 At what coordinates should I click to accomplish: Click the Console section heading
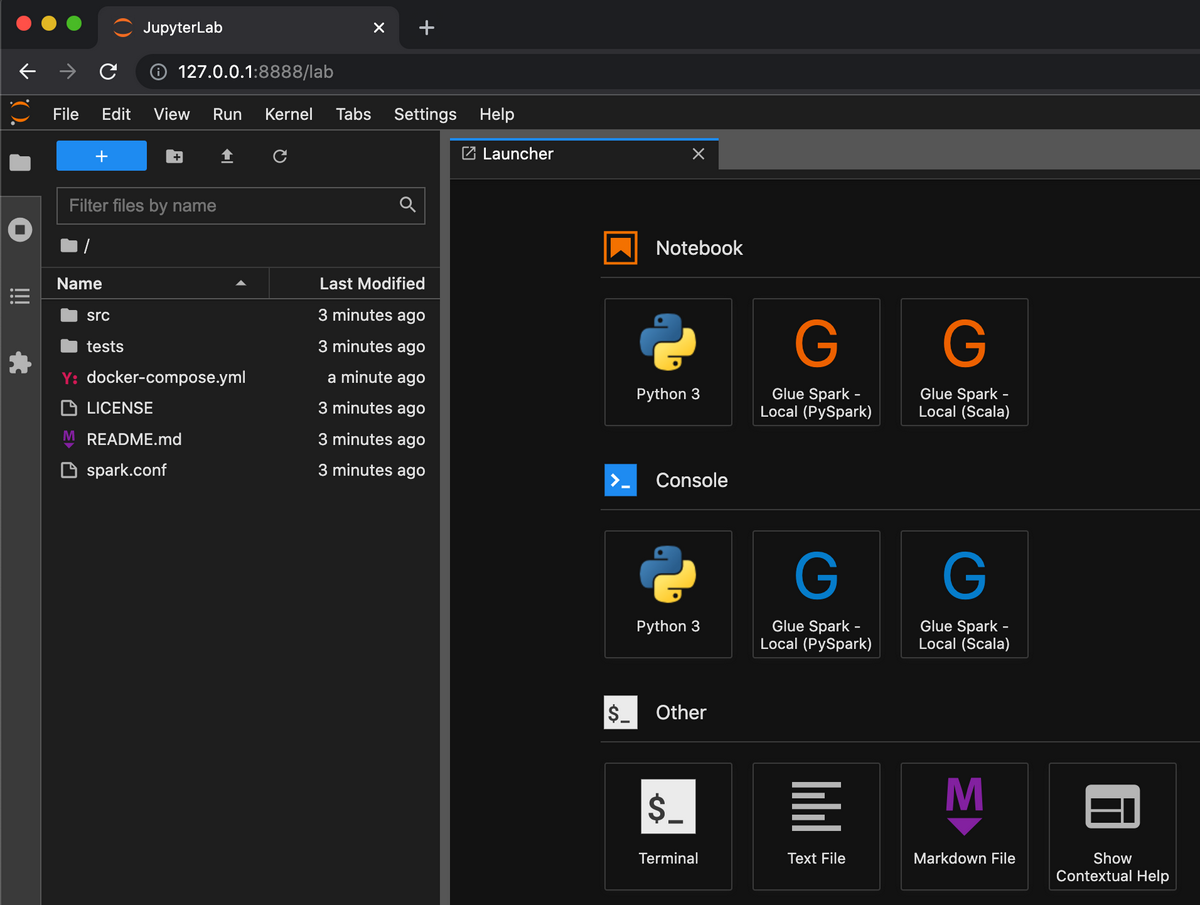coord(692,480)
